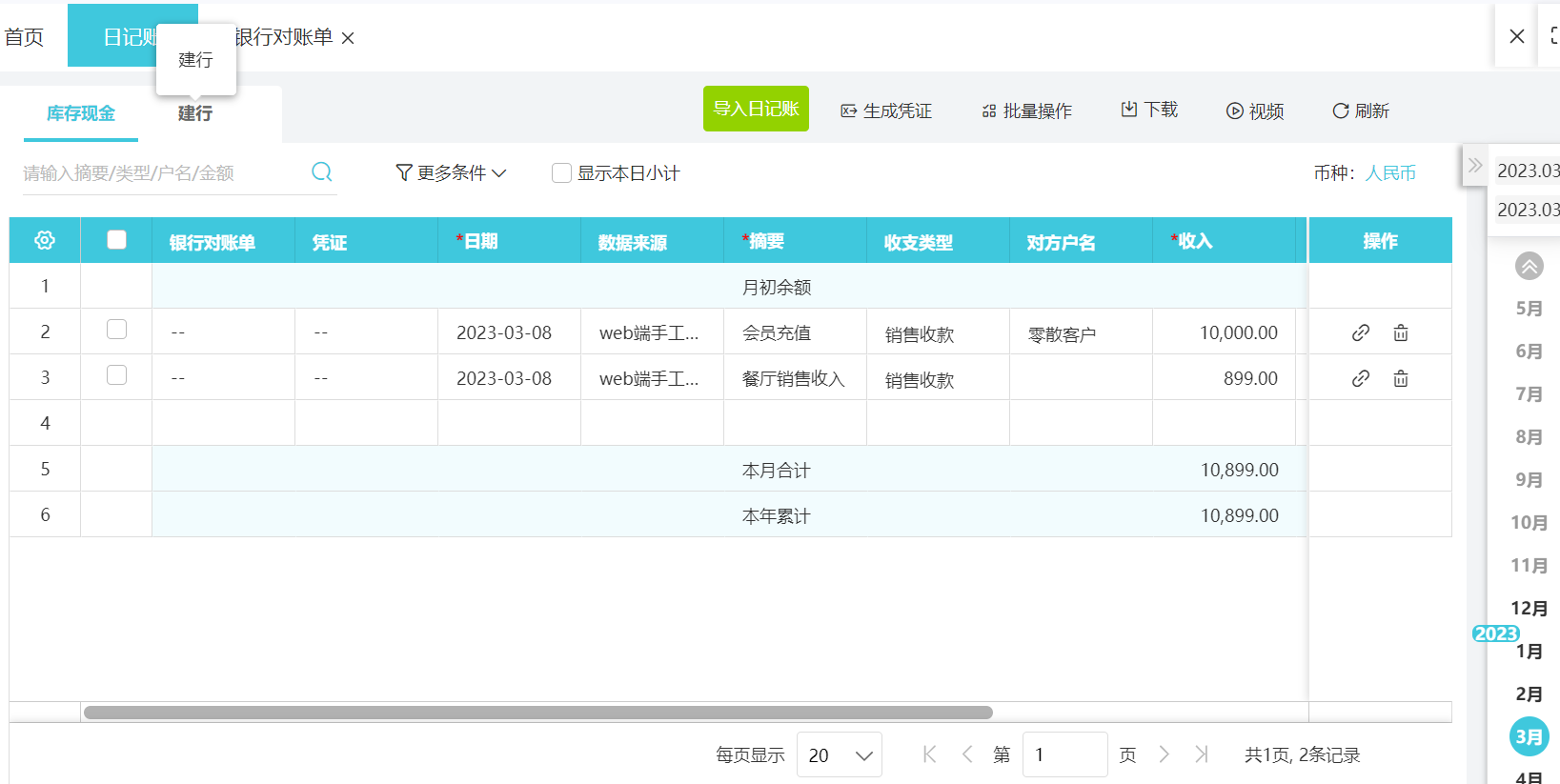Select month 5月 in sidebar
This screenshot has width=1560, height=784.
pyautogui.click(x=1530, y=309)
